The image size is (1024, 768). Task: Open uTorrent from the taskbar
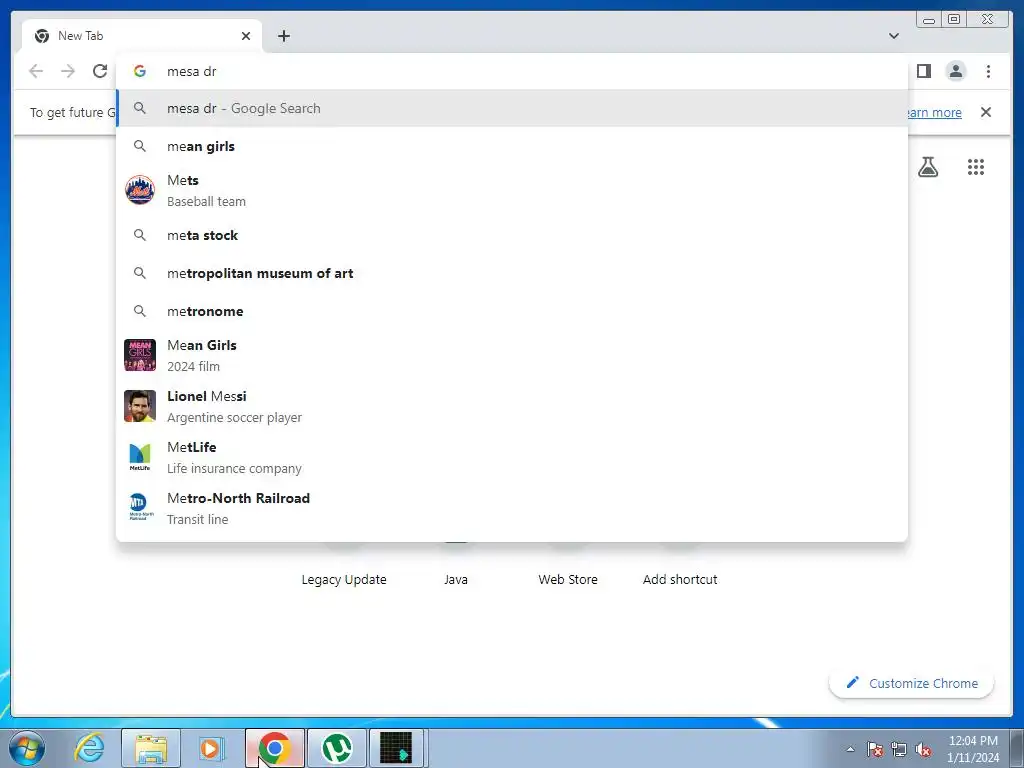point(336,748)
